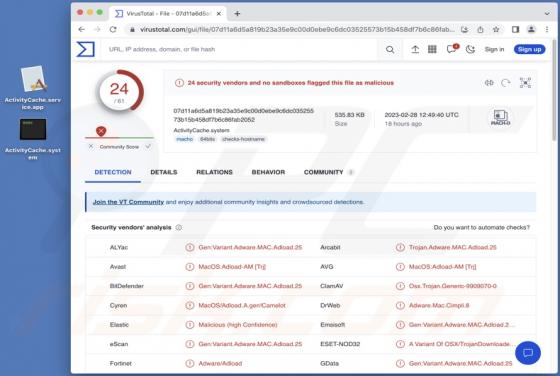Expand the tab search chevron

pyautogui.click(x=547, y=14)
